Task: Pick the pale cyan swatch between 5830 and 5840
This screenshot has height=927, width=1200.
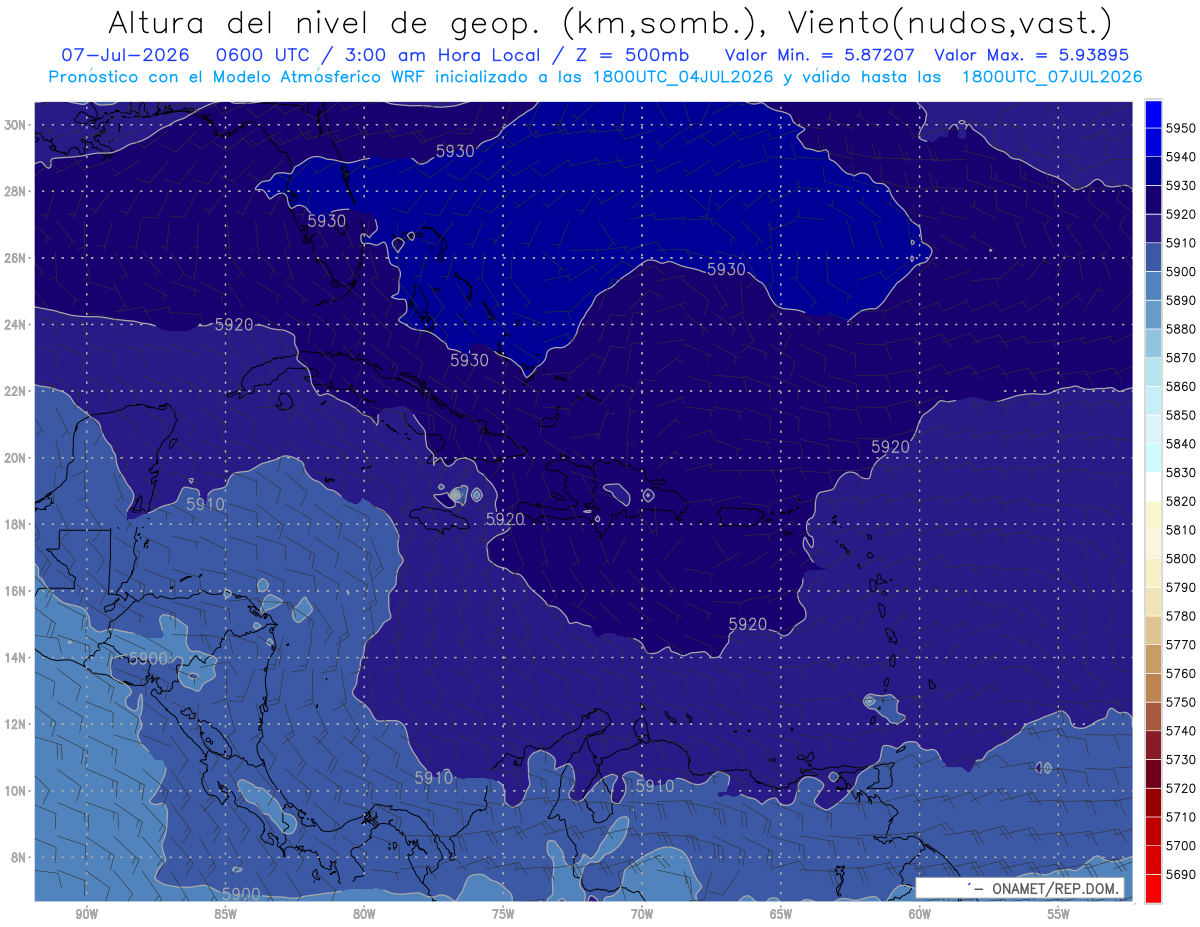Action: pos(1153,457)
